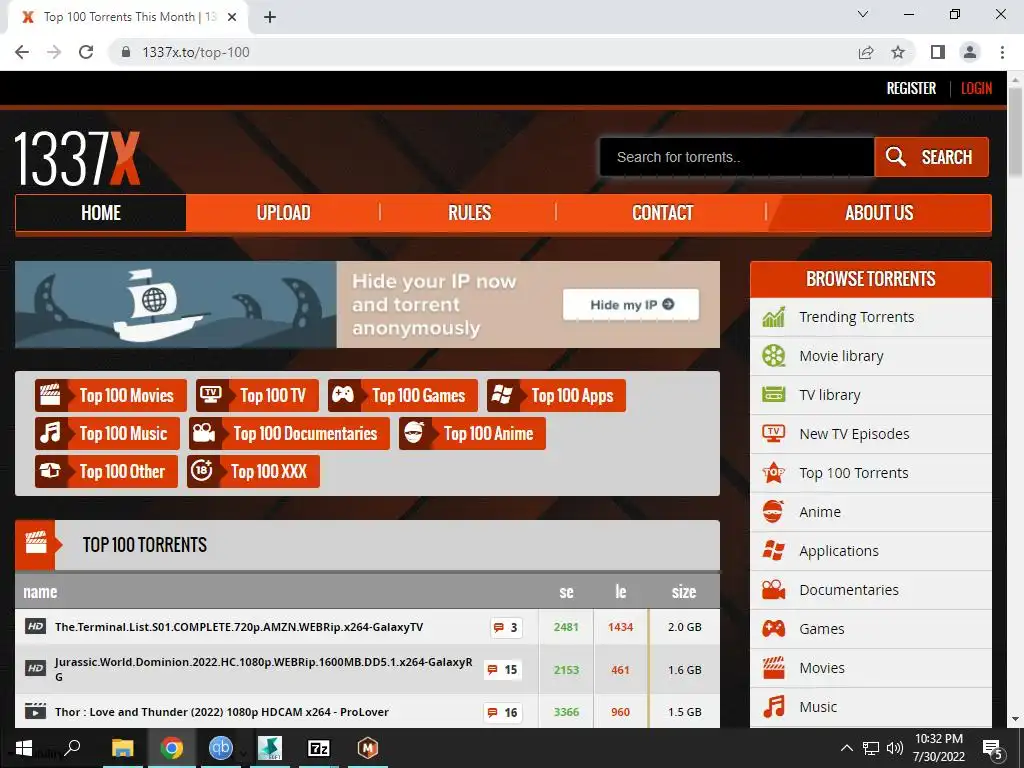
Task: Click the Top 100 Other box icon
Action: pos(50,471)
